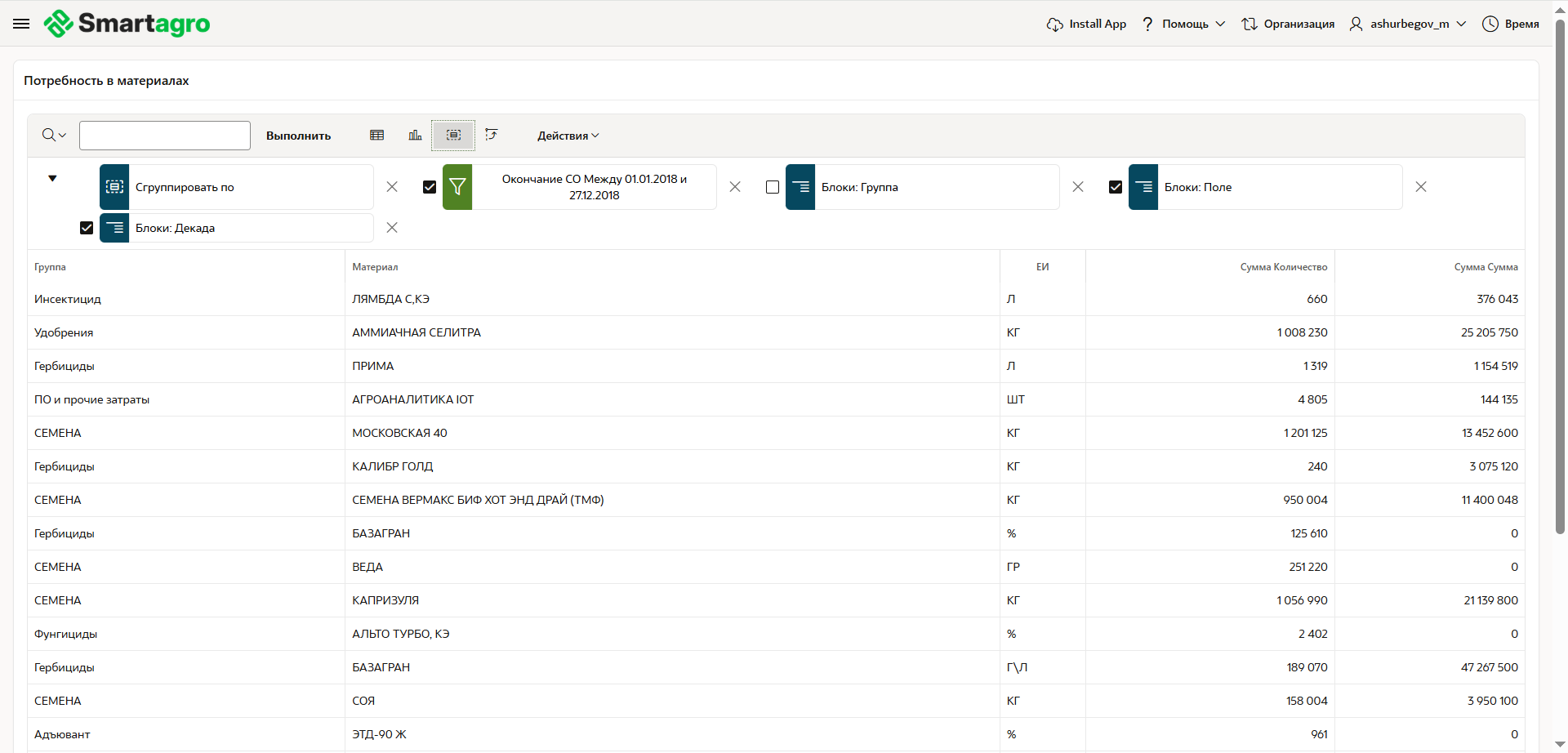Open the ashurbegov_m user menu
1568x753 pixels.
1409,25
